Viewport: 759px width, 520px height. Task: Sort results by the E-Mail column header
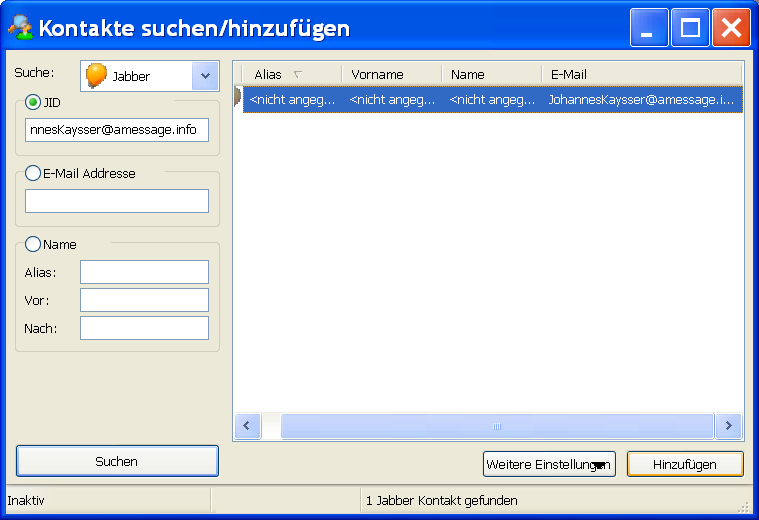640,75
